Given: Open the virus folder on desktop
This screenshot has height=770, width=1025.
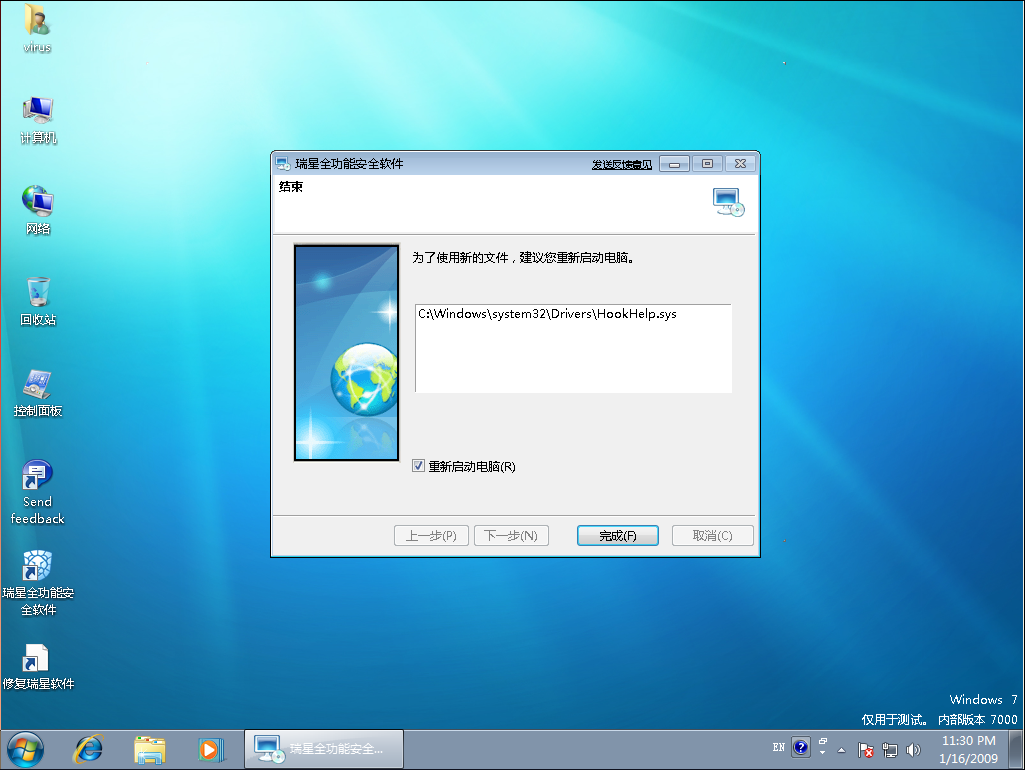Looking at the screenshot, I should point(37,29).
